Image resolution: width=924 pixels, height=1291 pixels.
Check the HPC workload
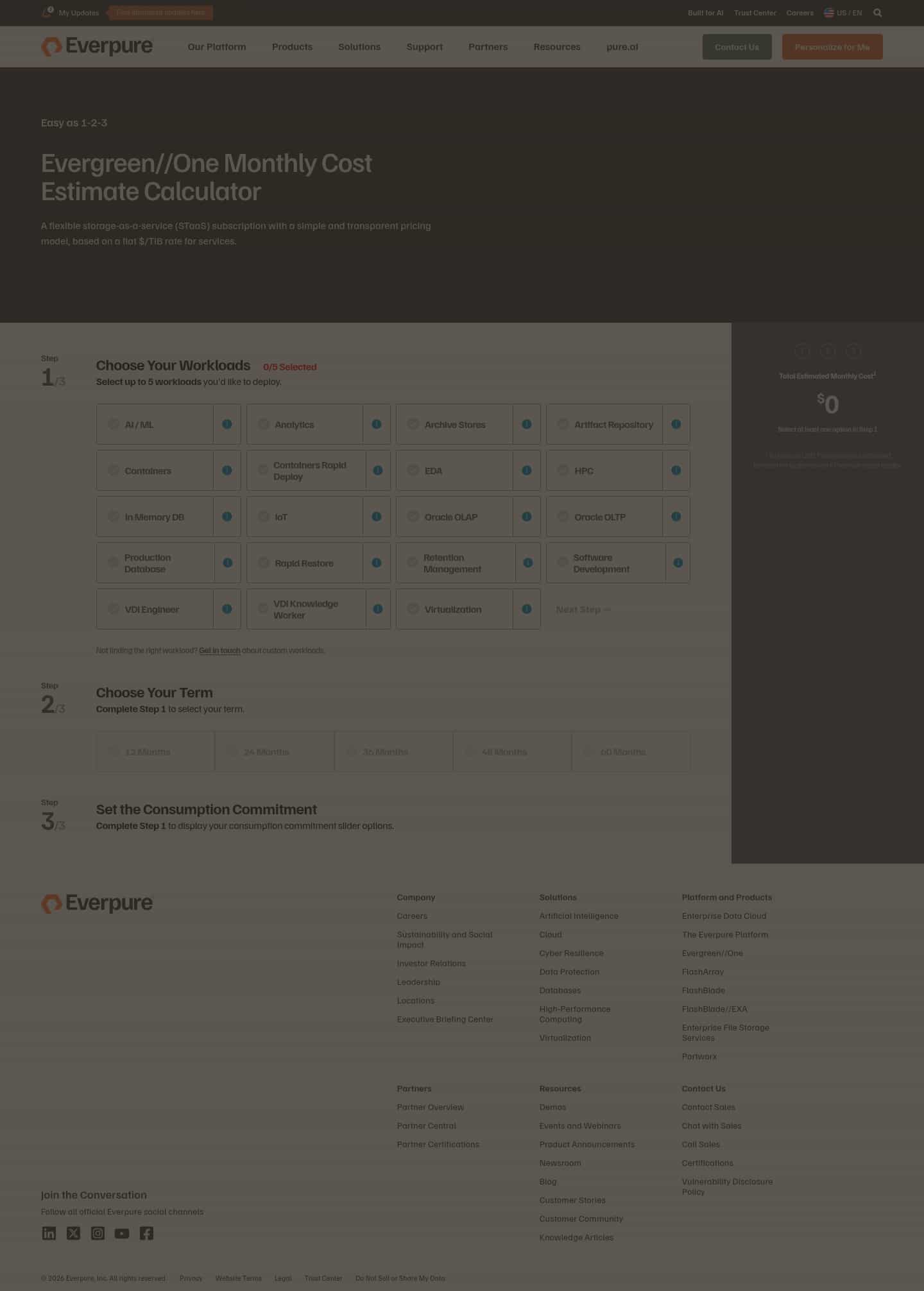click(x=604, y=470)
